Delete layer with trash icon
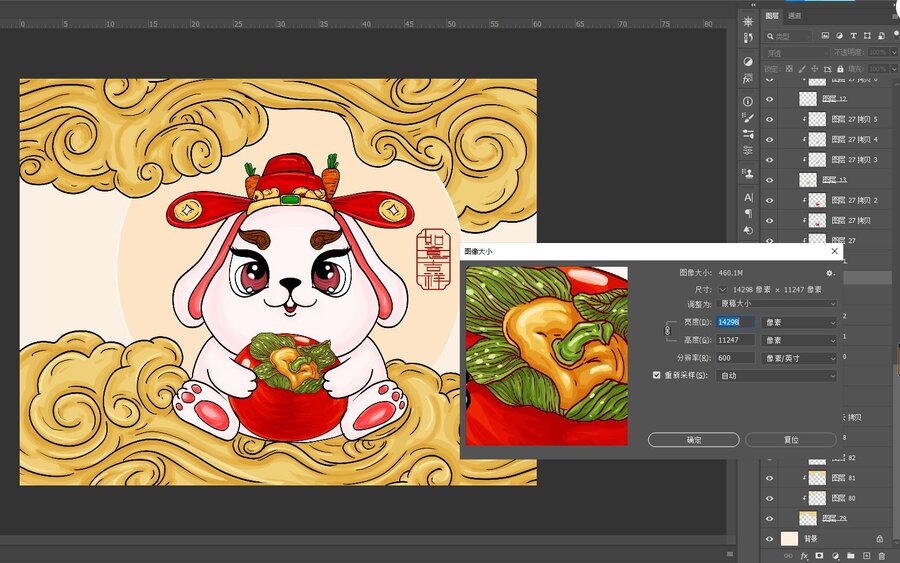This screenshot has height=563, width=900. pos(882,556)
